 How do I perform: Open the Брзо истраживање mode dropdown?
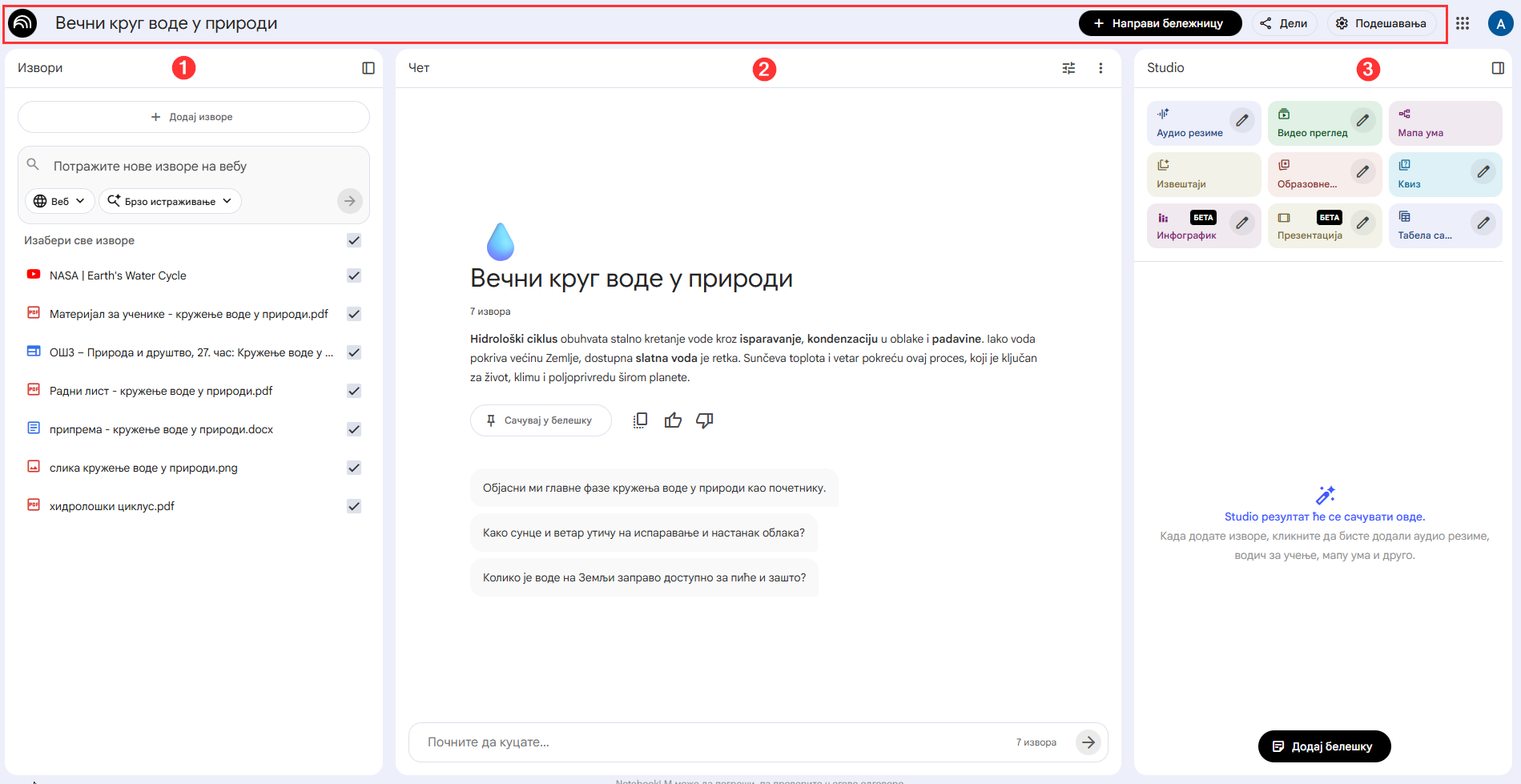coord(170,201)
